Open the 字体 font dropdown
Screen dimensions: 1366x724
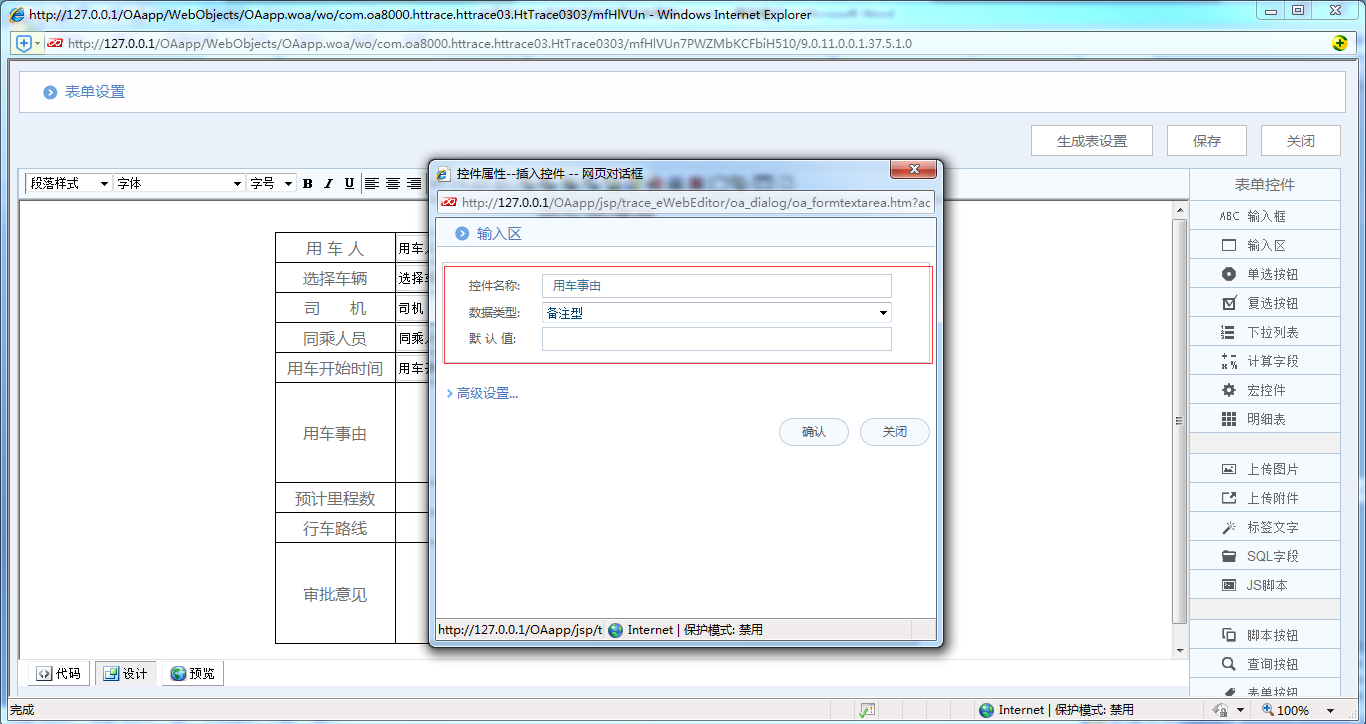(178, 183)
